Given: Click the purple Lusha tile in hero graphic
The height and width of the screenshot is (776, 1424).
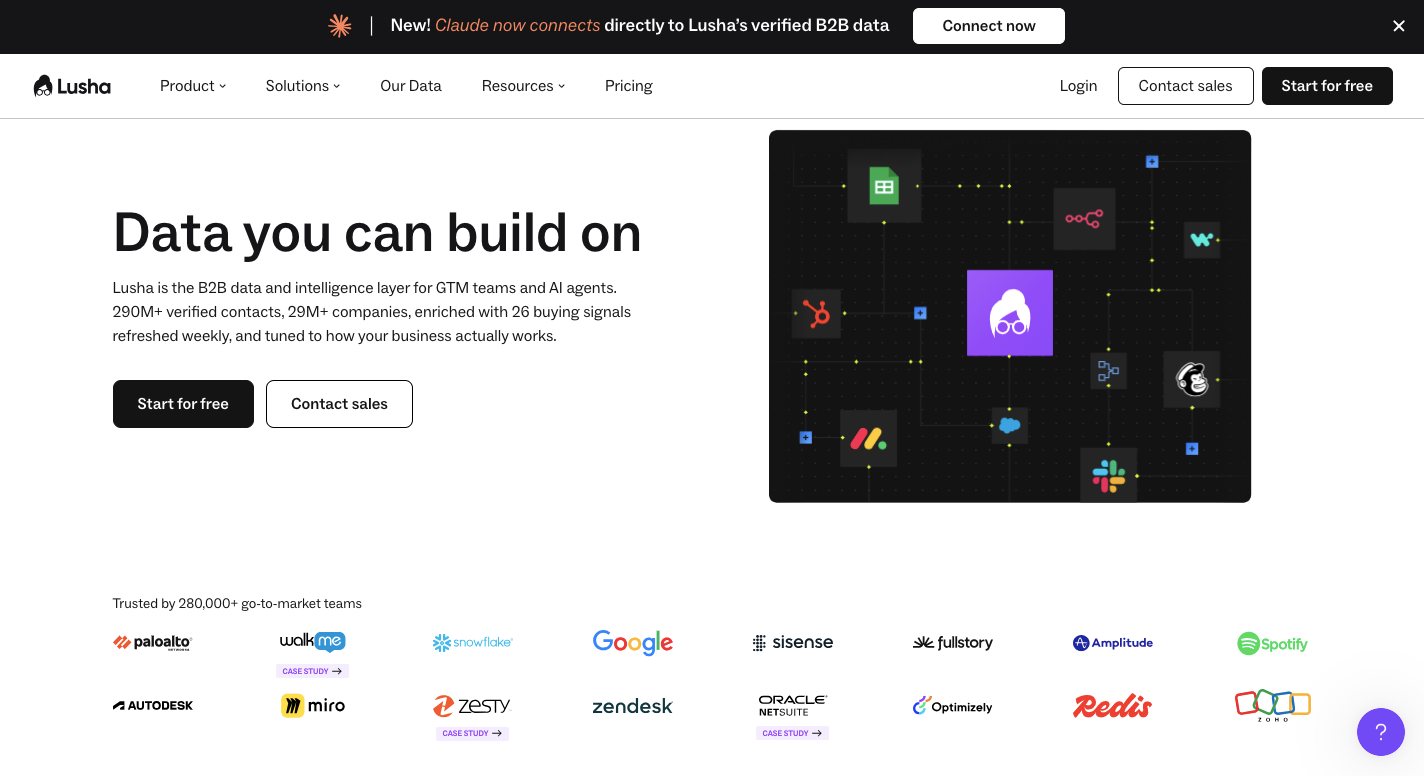Looking at the screenshot, I should tap(1010, 313).
